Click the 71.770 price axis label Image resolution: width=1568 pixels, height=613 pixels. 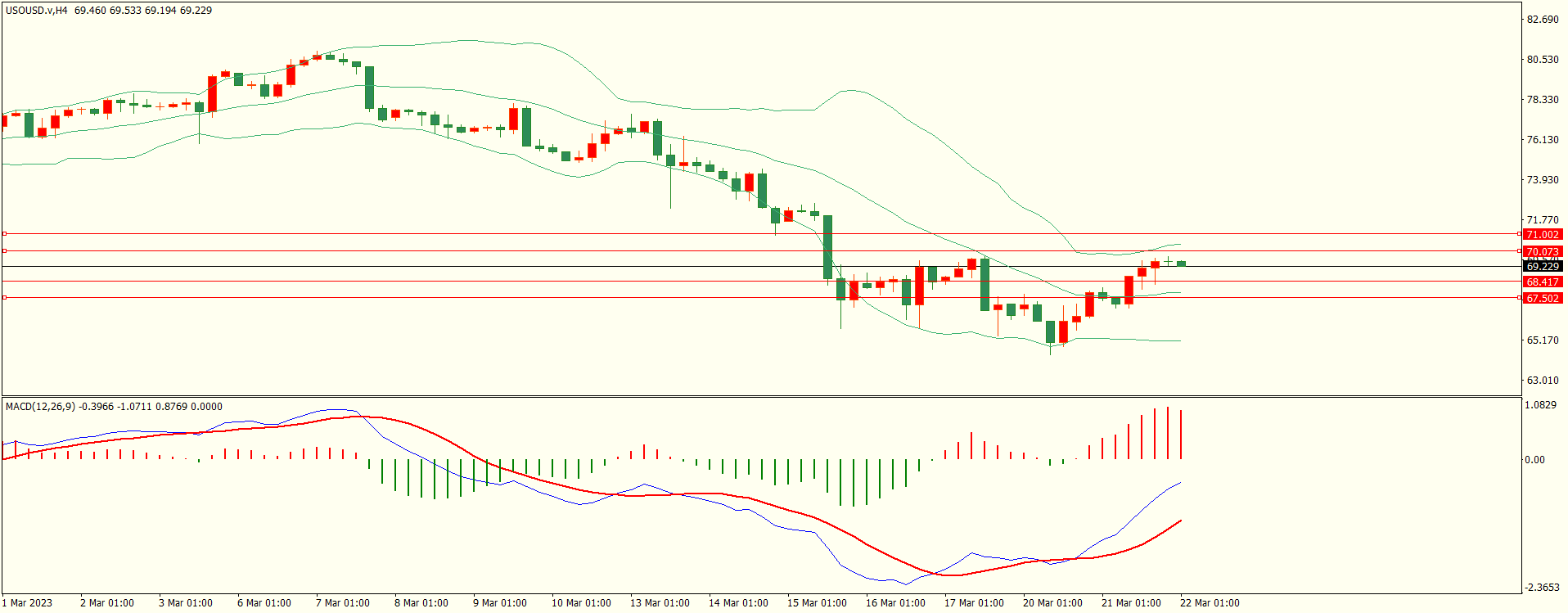pyautogui.click(x=1543, y=220)
